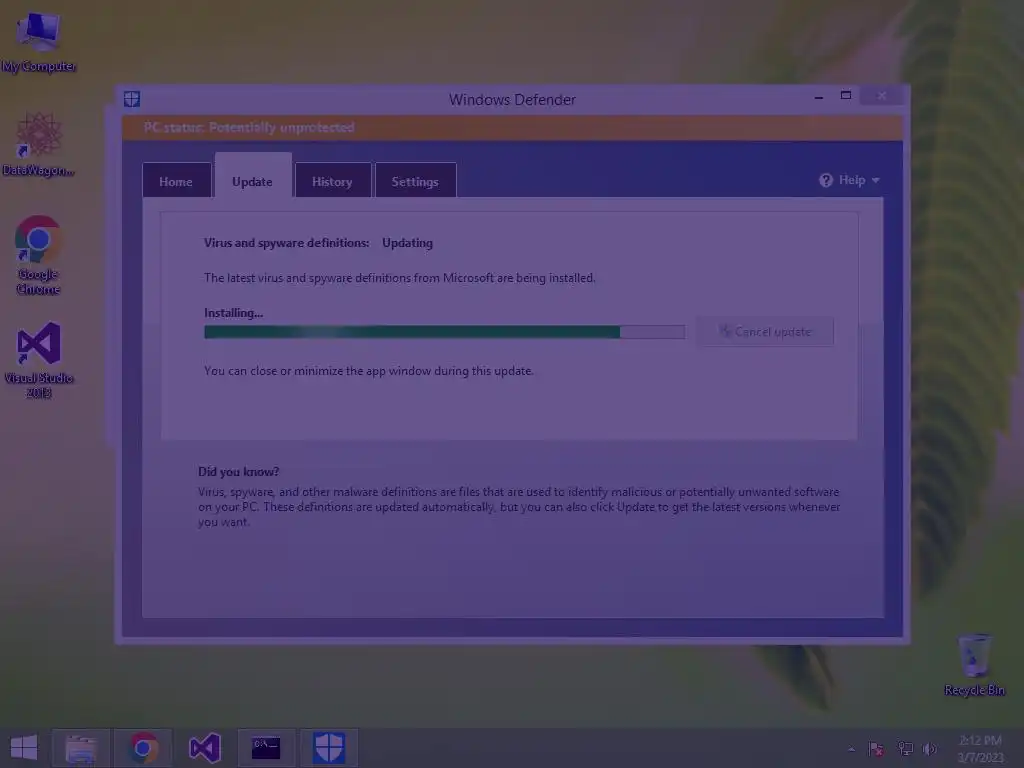Expand the Help dropdown menu
The height and width of the screenshot is (768, 1024).
coord(850,180)
